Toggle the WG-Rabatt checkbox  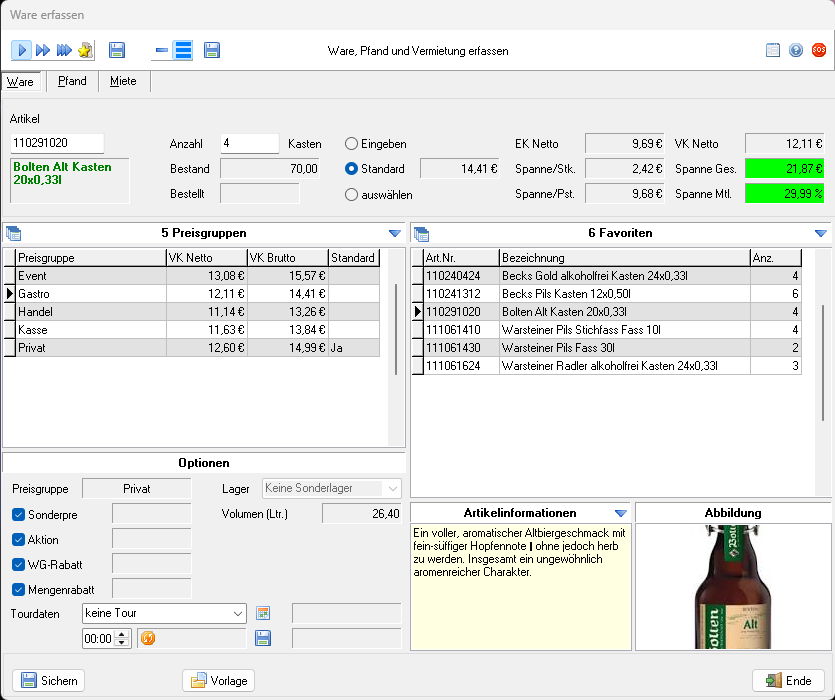tap(19, 565)
